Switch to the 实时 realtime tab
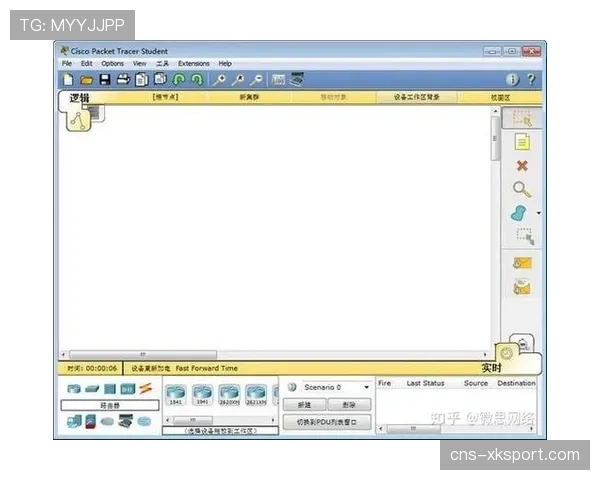 [x=491, y=368]
